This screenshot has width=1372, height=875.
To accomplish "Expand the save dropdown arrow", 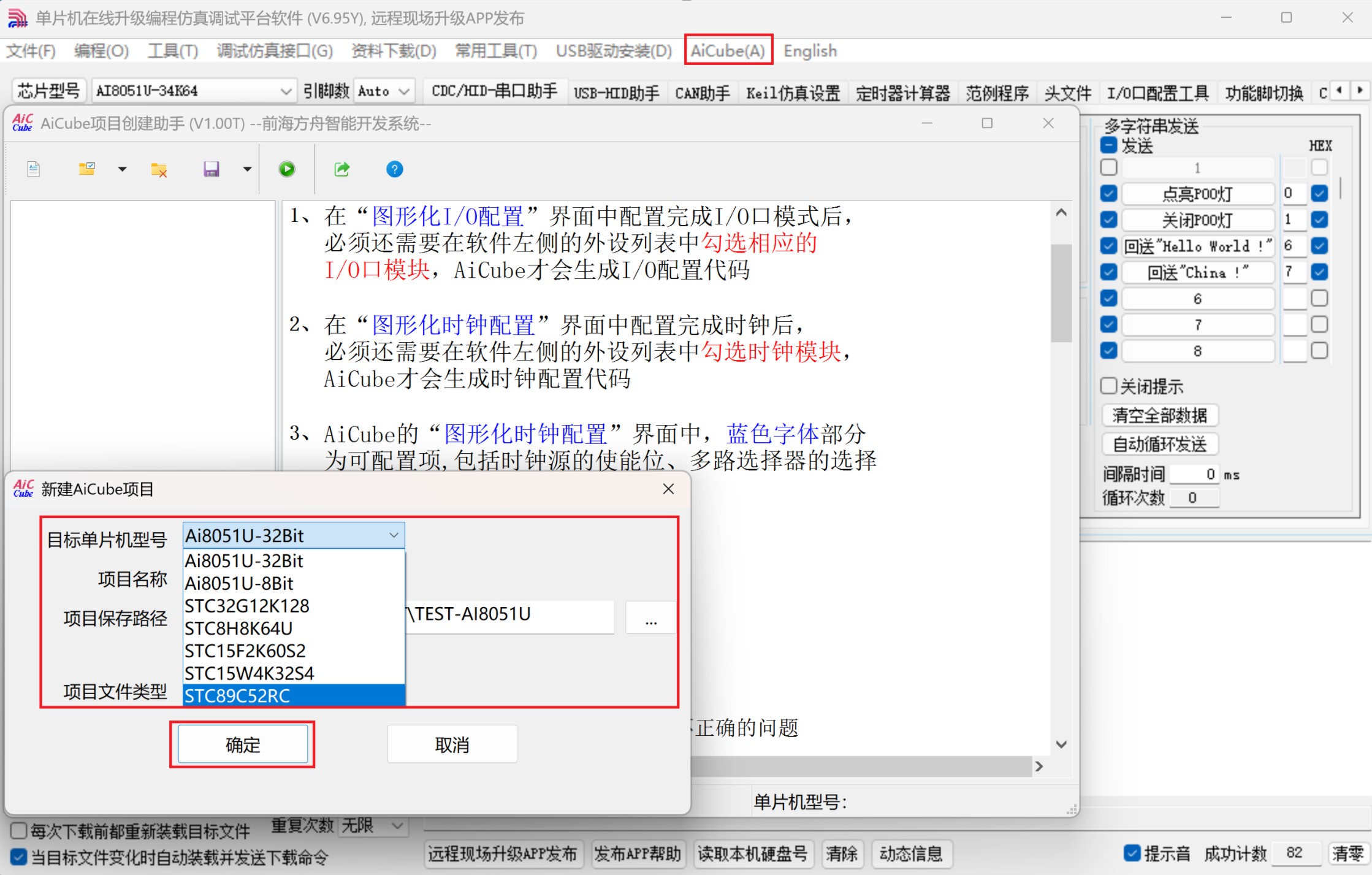I will [247, 169].
